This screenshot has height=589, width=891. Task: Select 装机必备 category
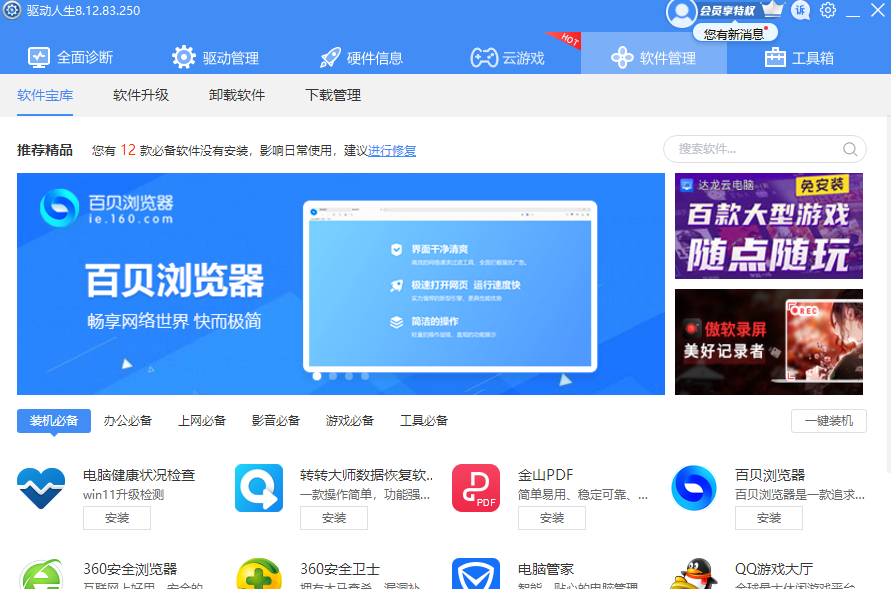coord(54,421)
